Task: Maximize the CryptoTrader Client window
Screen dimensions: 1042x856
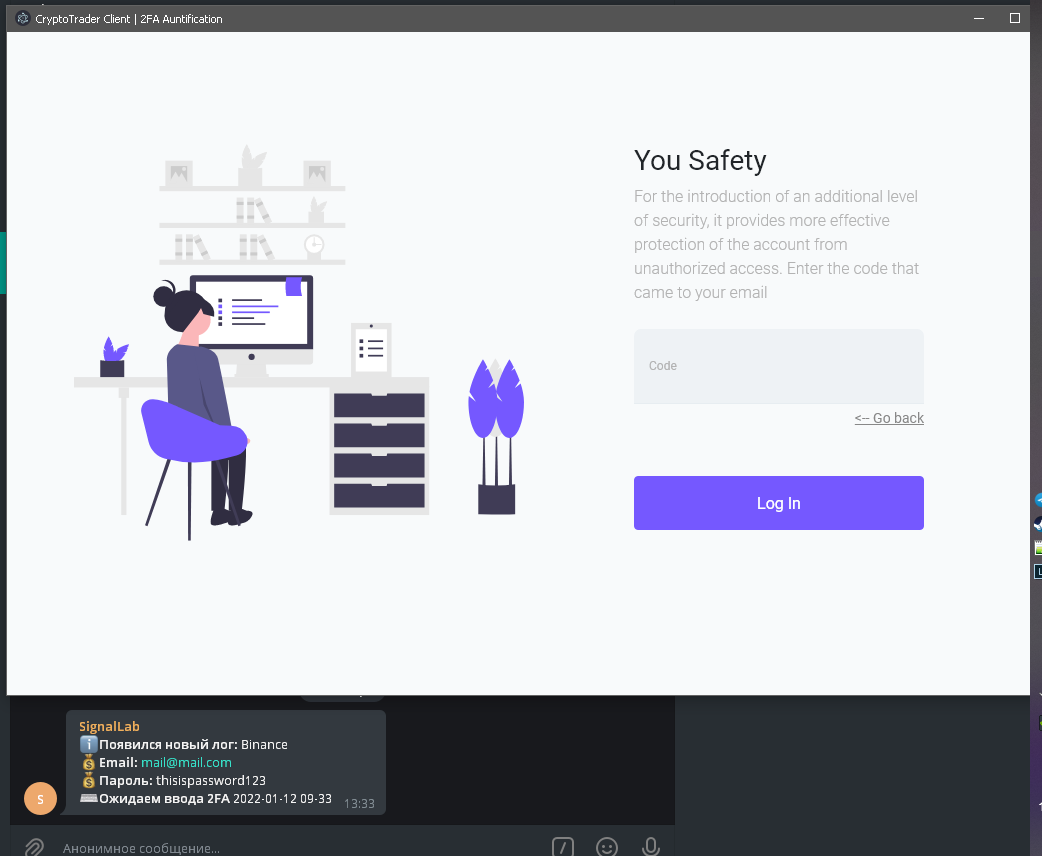Action: [1014, 18]
